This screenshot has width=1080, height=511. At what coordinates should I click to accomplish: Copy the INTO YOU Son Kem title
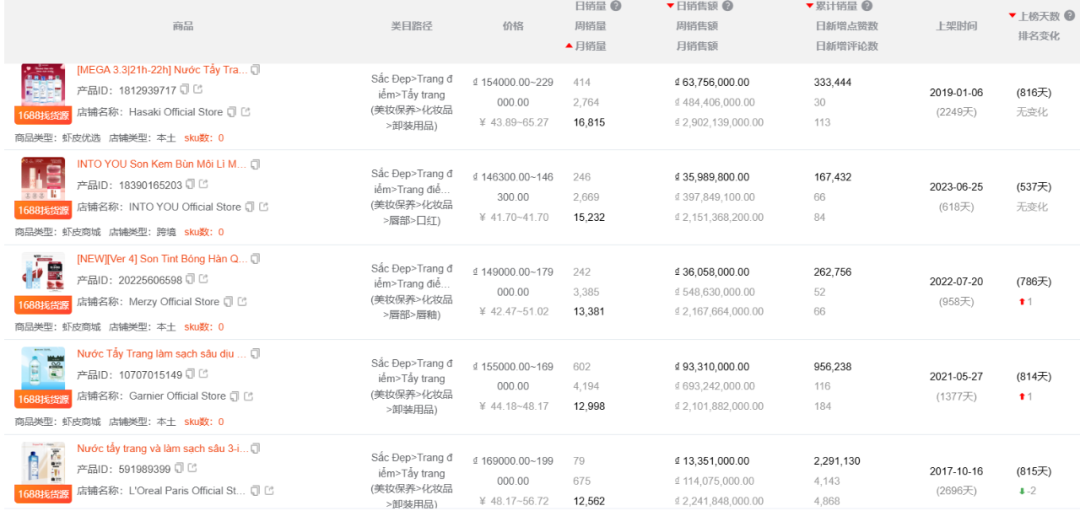256,164
